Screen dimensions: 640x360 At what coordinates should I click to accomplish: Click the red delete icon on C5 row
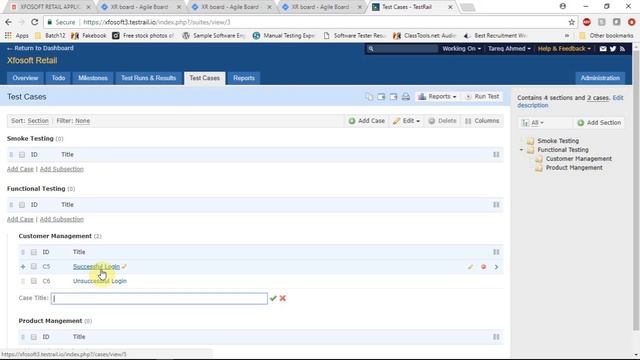(x=483, y=267)
